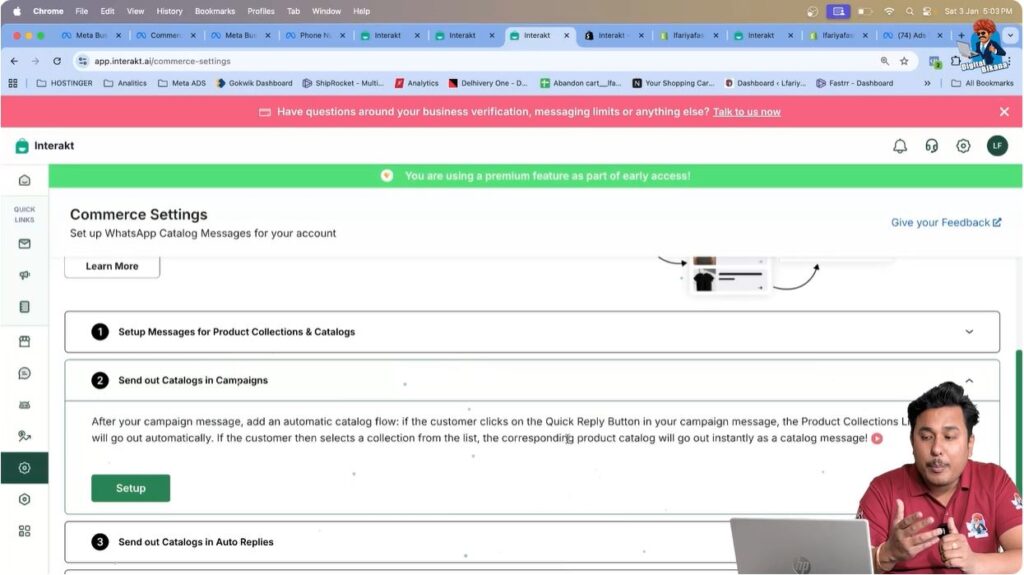Go back in Chrome
The image size is (1024, 575).
pos(14,61)
